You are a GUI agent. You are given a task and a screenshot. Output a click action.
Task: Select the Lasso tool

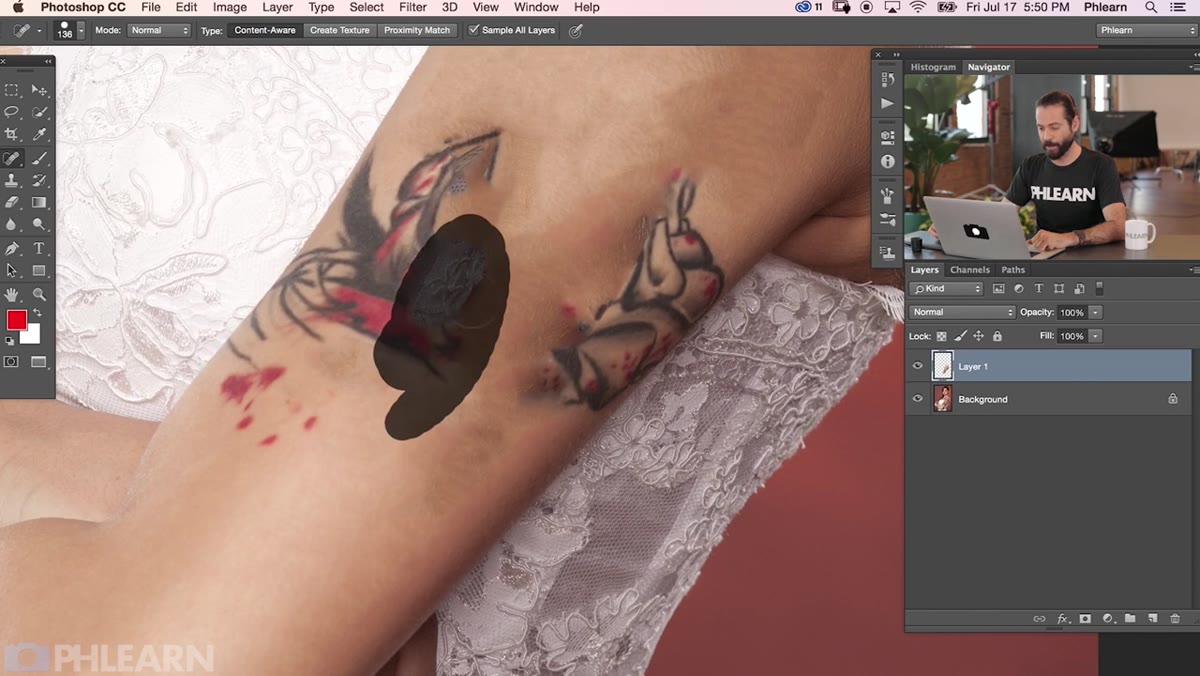point(12,112)
